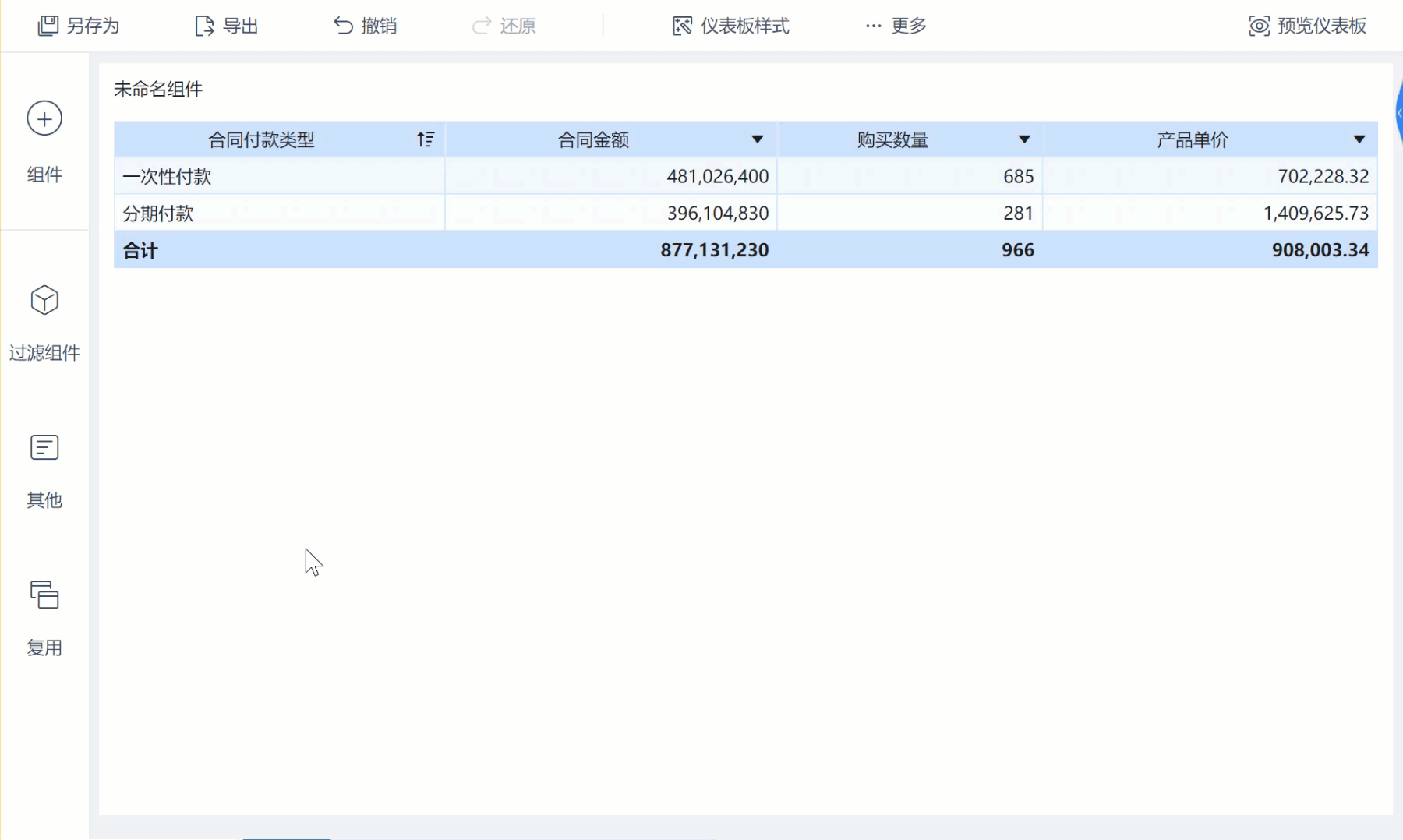Click the value 396,104,830
The image size is (1403, 840).
pyautogui.click(x=718, y=213)
